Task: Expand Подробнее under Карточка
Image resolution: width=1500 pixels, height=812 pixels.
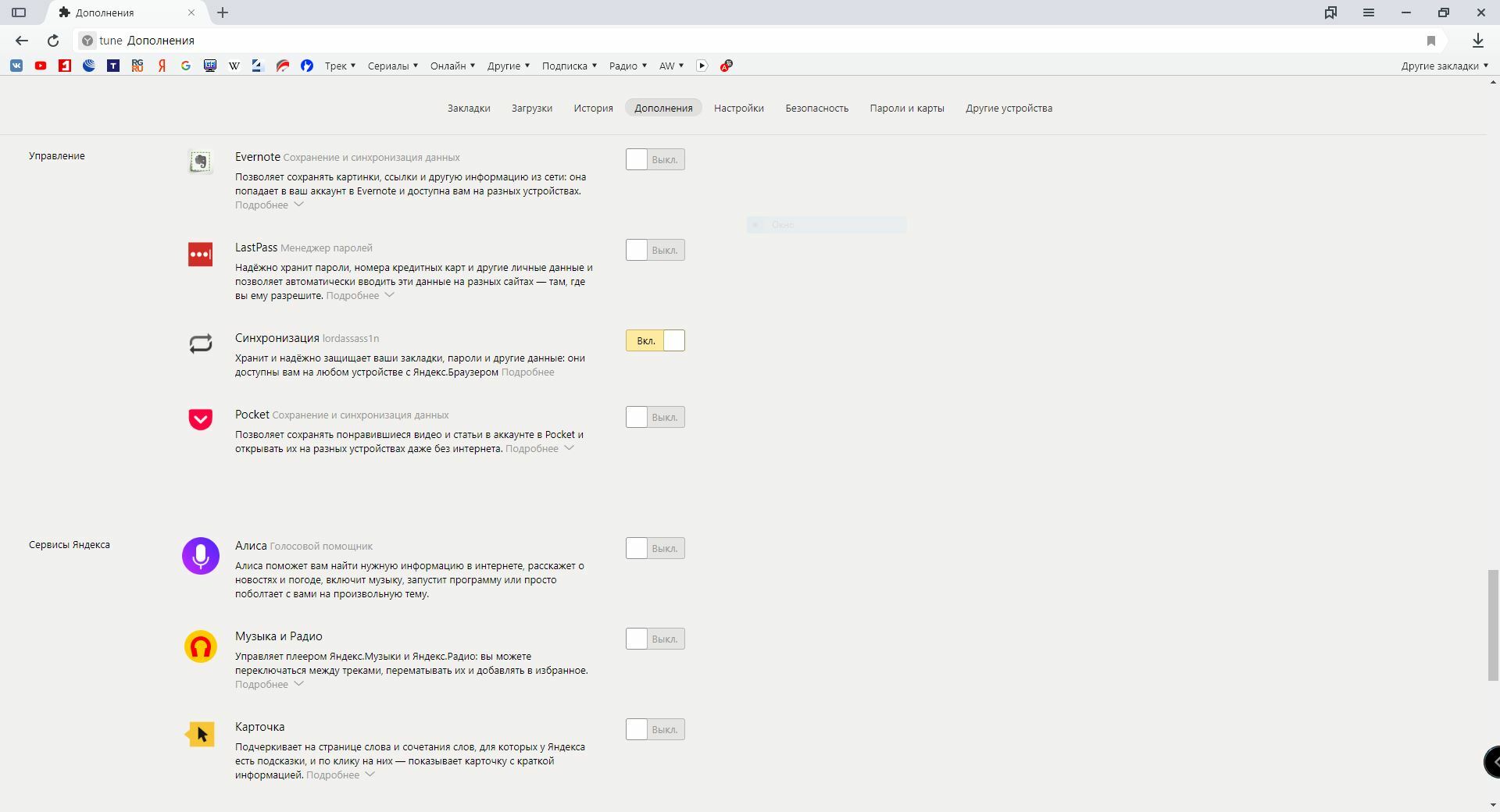Action: pos(341,775)
